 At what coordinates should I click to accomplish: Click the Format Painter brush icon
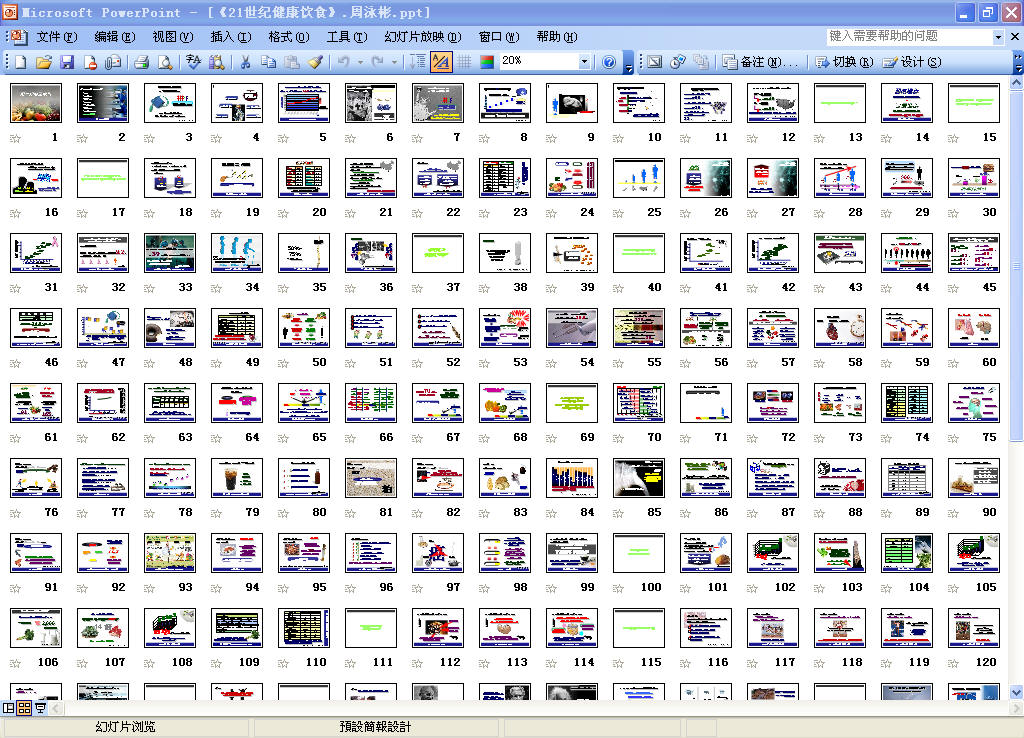315,62
